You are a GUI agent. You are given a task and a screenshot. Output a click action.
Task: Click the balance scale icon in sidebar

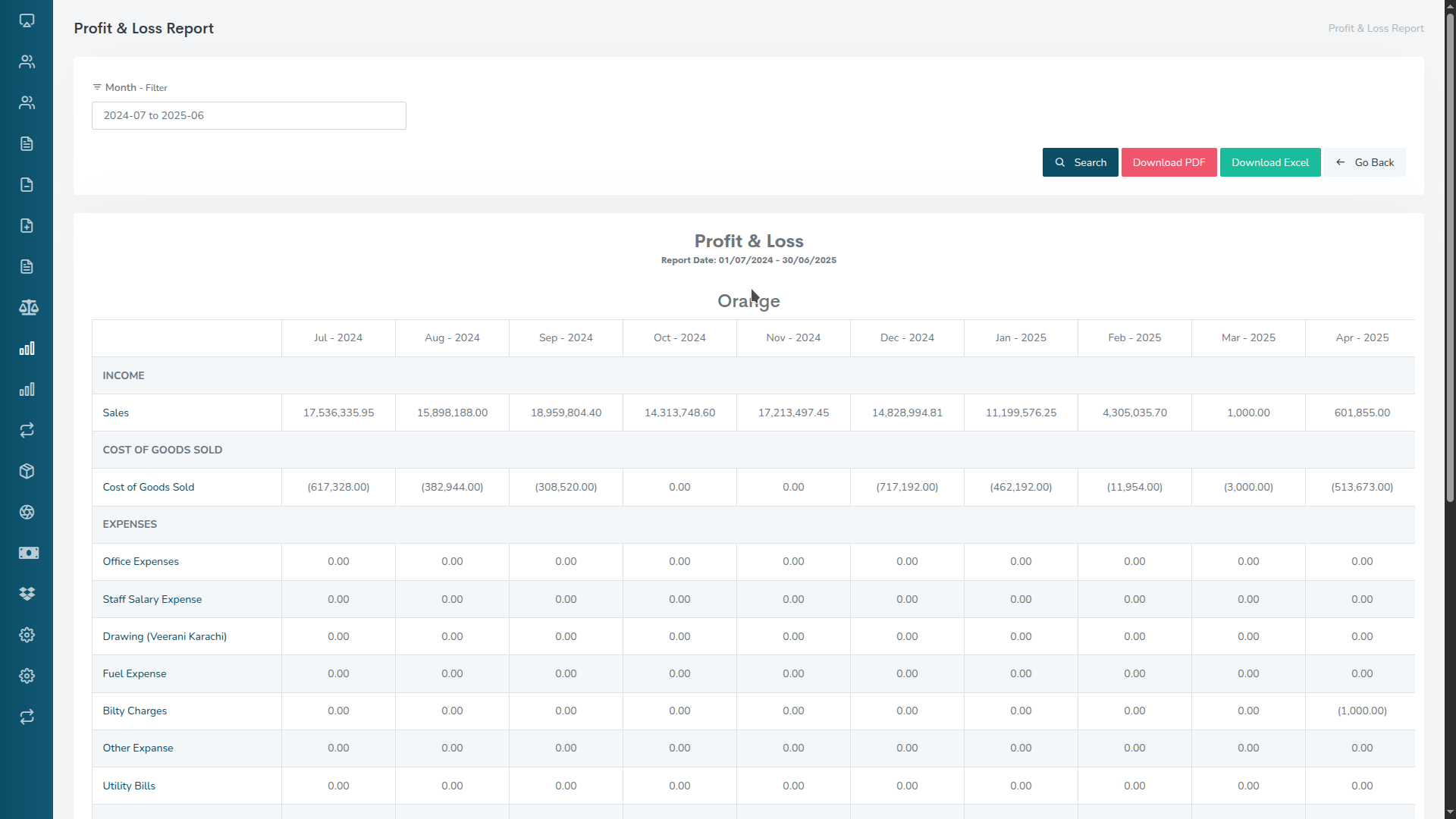tap(28, 307)
